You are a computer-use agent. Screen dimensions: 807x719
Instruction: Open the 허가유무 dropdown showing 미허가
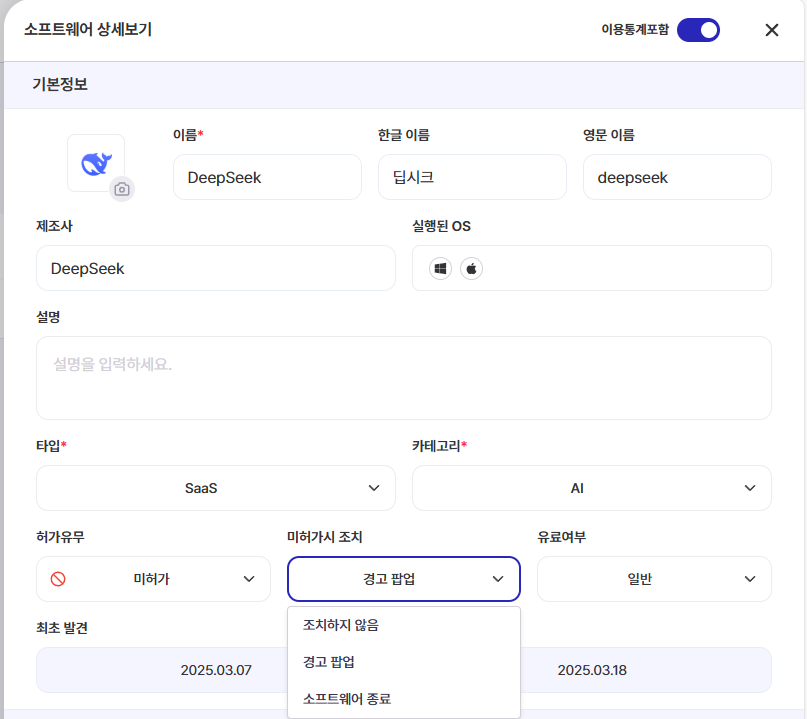pos(153,579)
